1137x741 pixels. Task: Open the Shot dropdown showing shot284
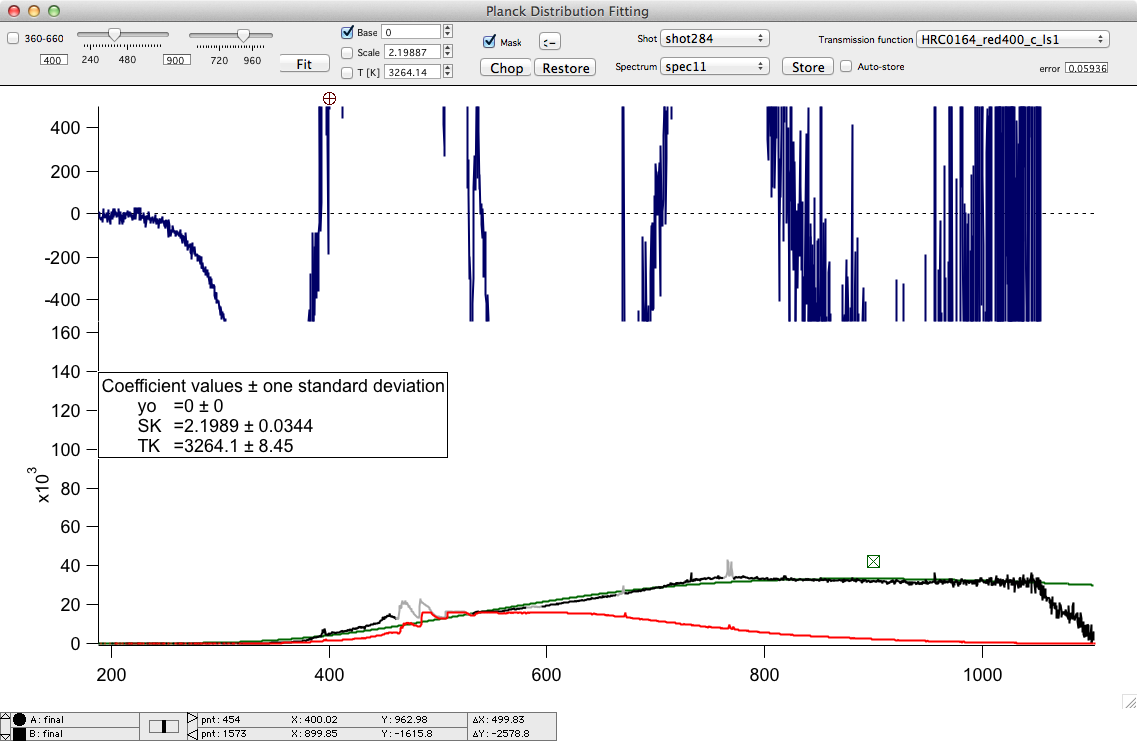714,38
